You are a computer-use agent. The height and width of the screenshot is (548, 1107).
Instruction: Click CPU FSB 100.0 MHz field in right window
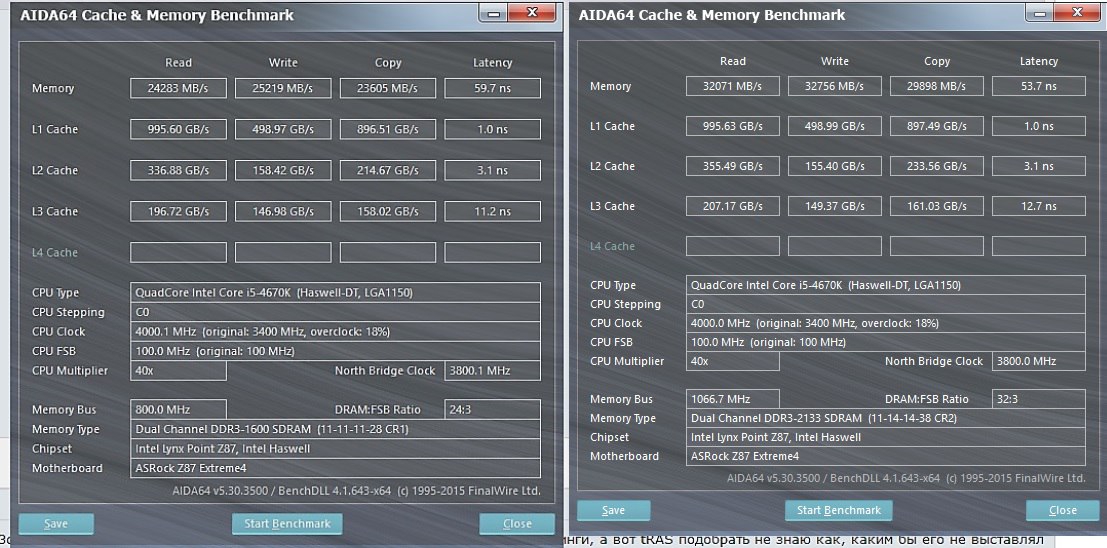886,342
